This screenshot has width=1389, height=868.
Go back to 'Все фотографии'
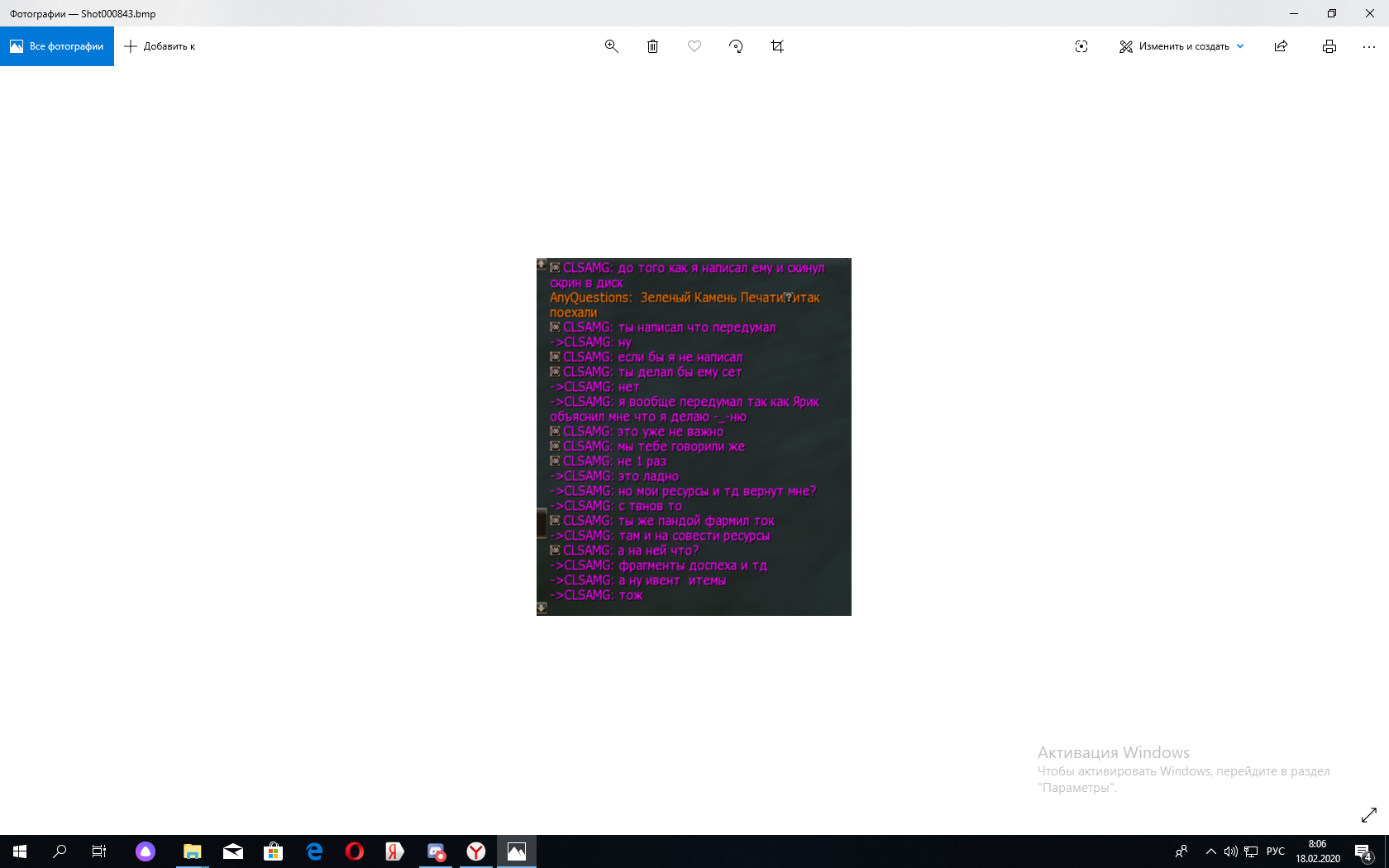point(57,46)
